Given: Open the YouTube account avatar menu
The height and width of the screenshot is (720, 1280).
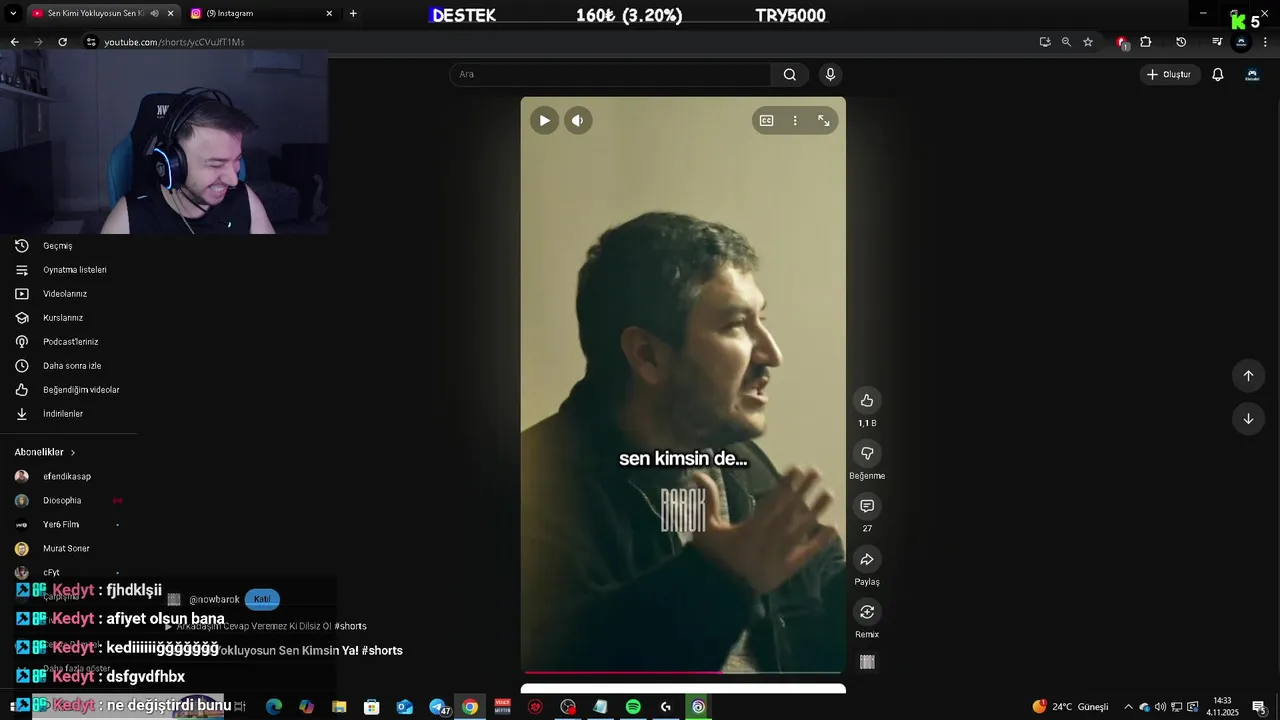Looking at the screenshot, I should coord(1252,74).
